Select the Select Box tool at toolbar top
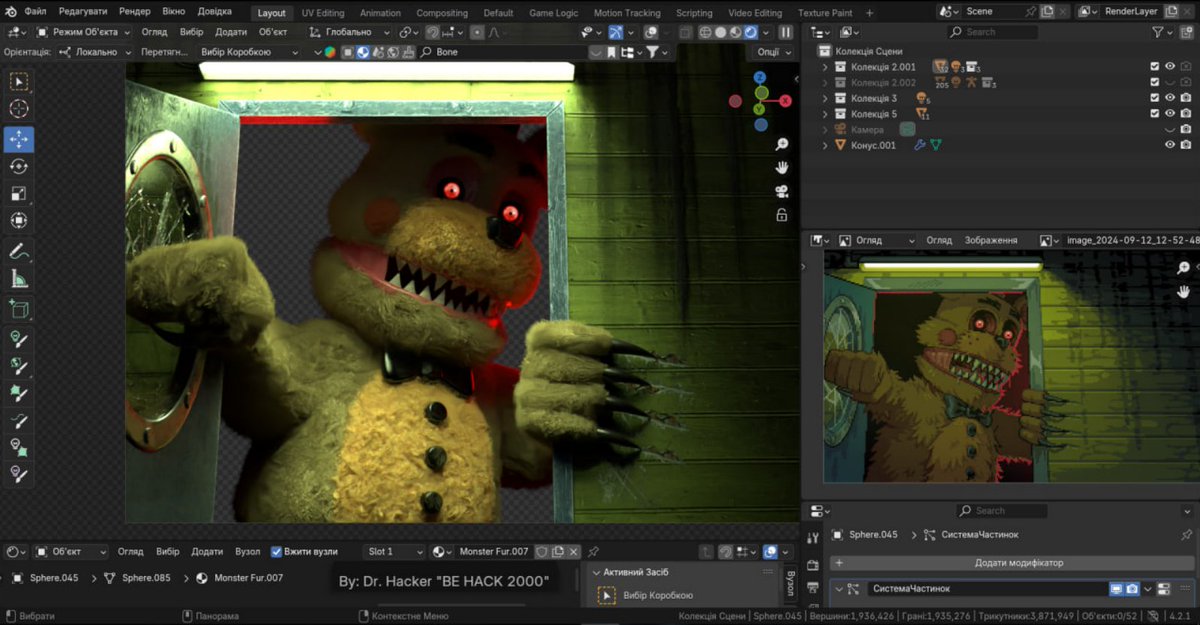This screenshot has height=625, width=1200. pyautogui.click(x=19, y=81)
